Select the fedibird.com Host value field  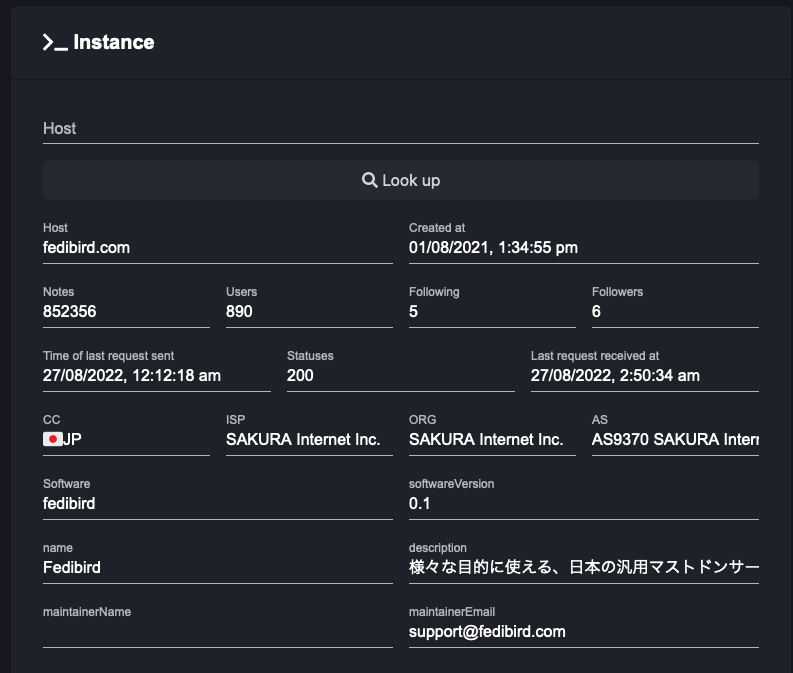click(217, 247)
